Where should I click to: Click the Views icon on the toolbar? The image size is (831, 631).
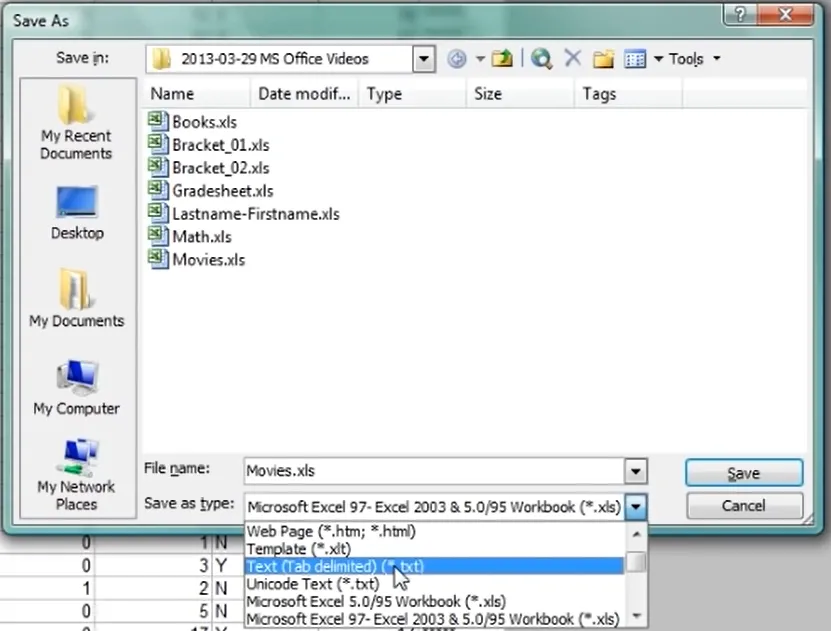tap(634, 58)
